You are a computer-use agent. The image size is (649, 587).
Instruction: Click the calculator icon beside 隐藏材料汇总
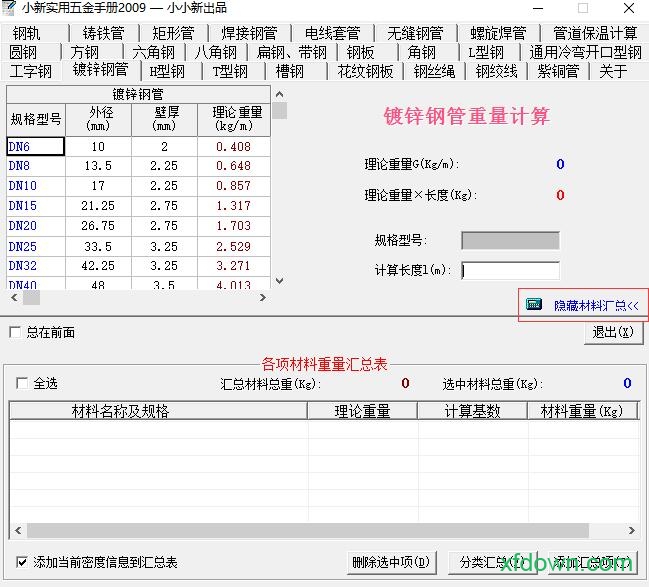pos(534,304)
